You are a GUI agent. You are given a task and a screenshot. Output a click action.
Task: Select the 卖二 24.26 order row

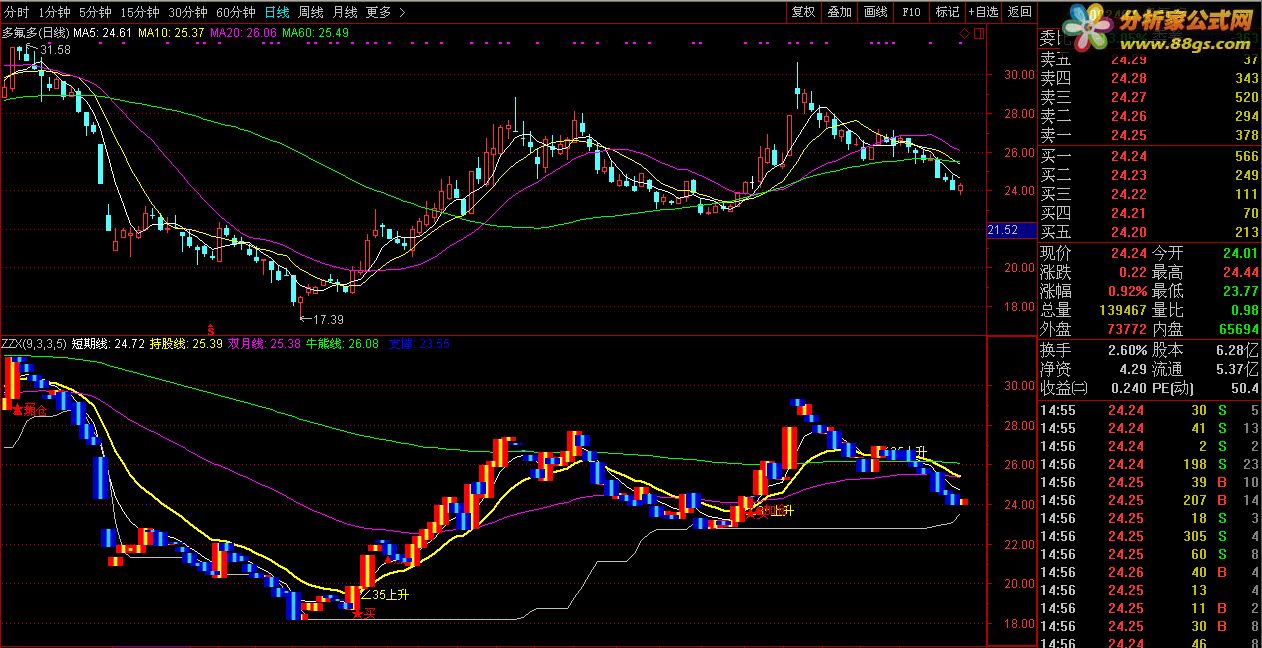coord(1150,116)
